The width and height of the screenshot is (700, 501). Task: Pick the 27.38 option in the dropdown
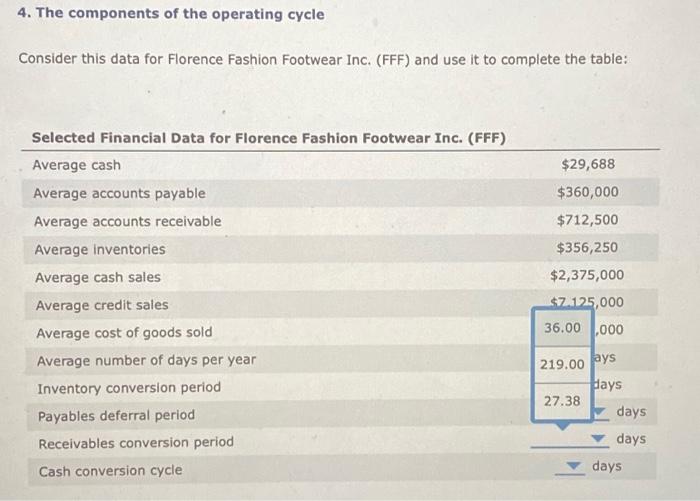pyautogui.click(x=562, y=400)
